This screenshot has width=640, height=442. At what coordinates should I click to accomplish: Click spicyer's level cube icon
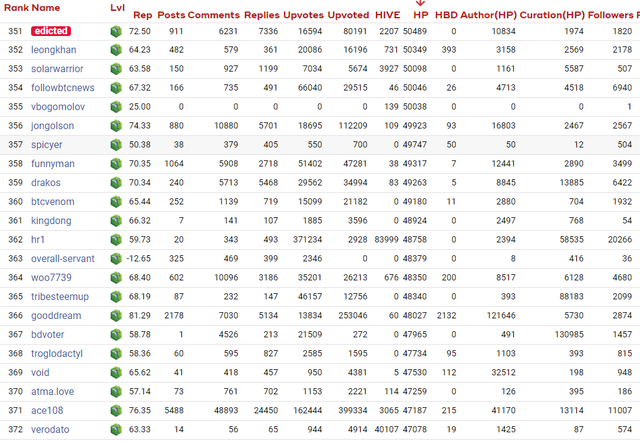pyautogui.click(x=116, y=144)
